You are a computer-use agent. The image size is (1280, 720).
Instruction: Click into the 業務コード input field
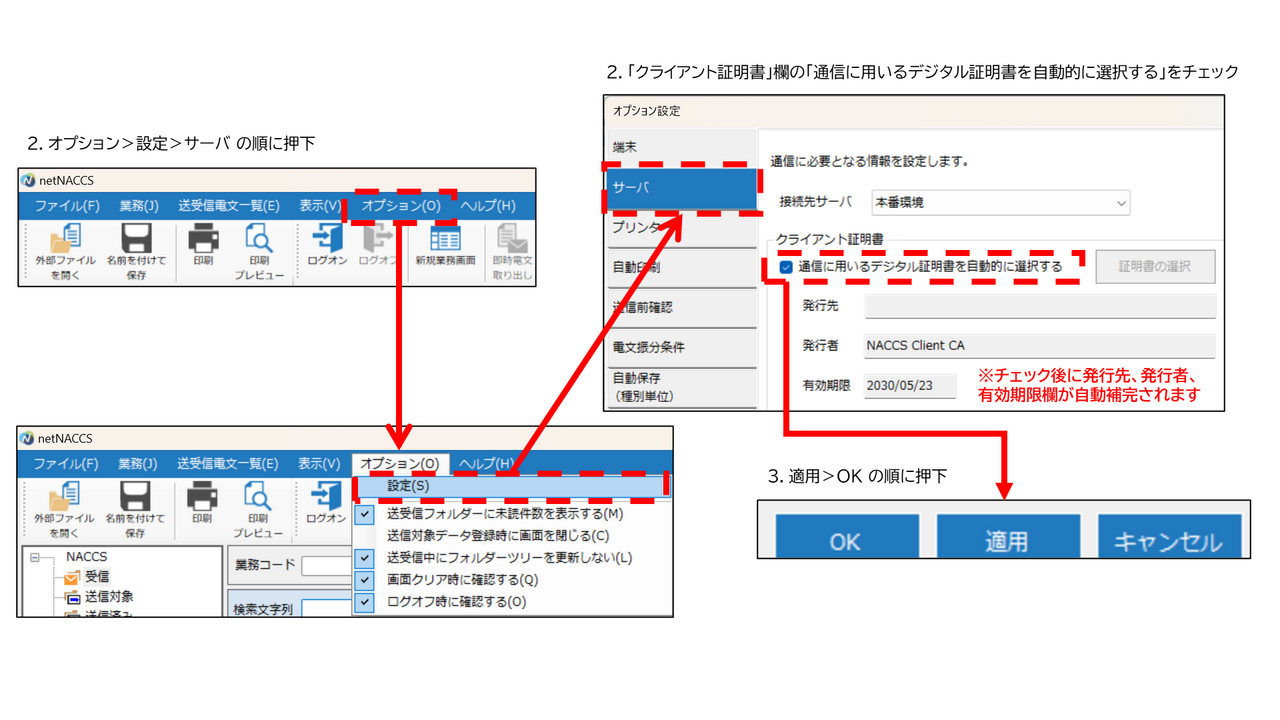click(x=327, y=565)
